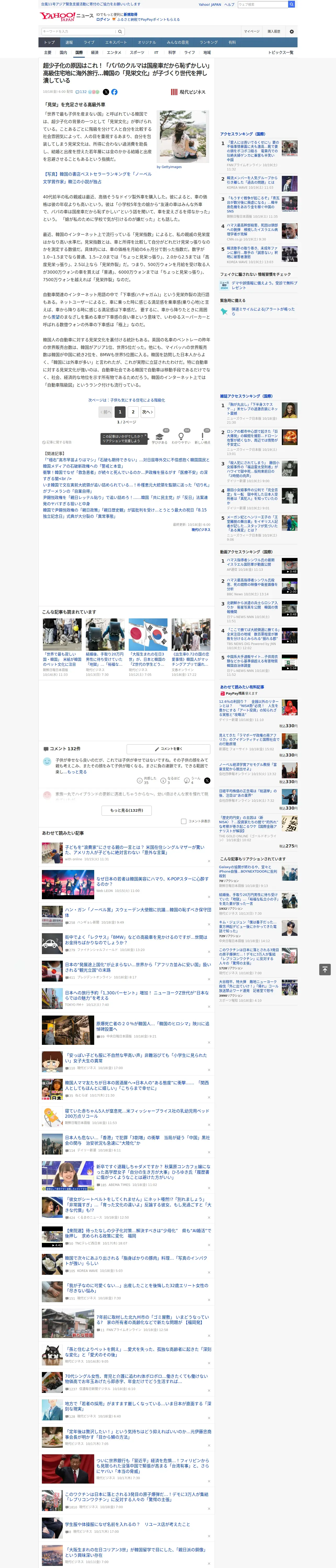Open the 街中でよく「レクサス」「BMW」 article

pos(136,940)
